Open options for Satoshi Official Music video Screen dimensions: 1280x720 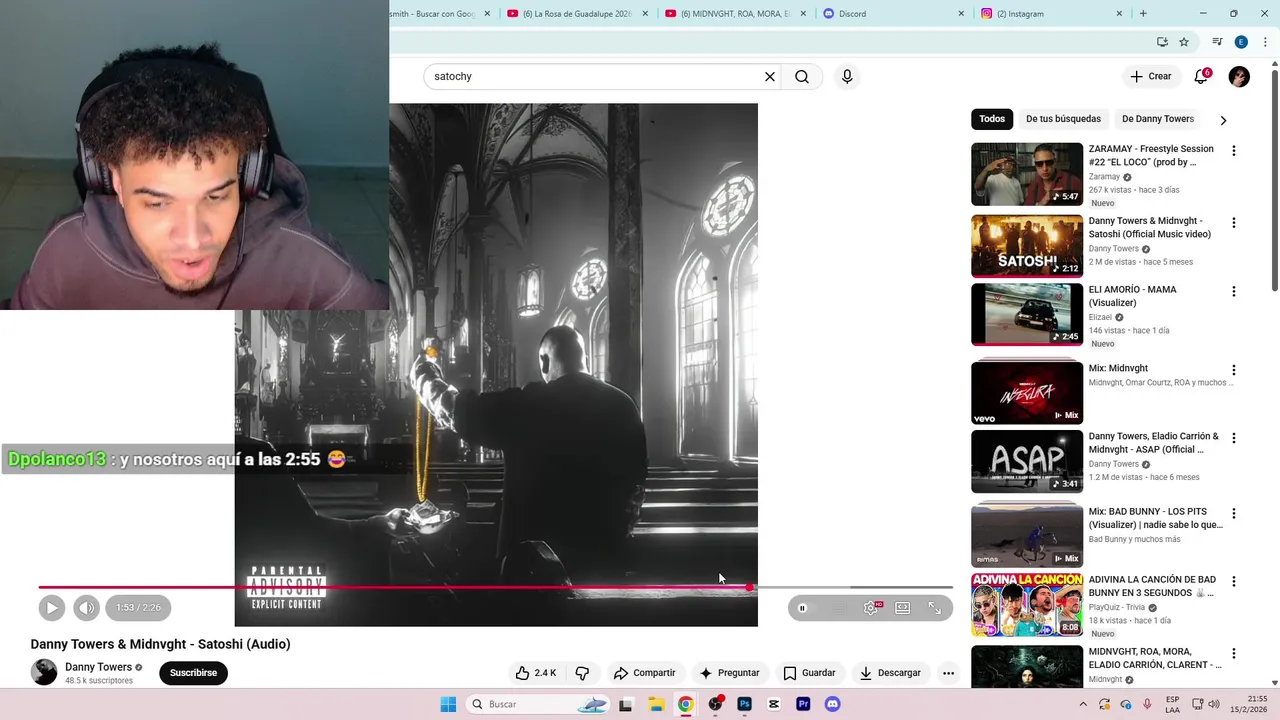(x=1233, y=223)
